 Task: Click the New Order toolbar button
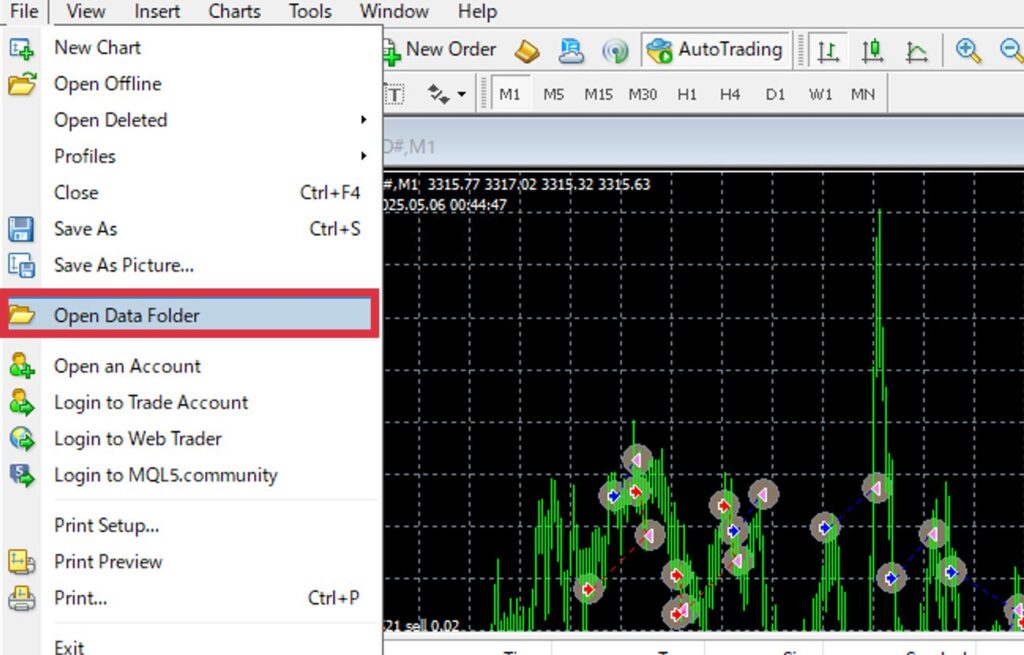click(441, 50)
